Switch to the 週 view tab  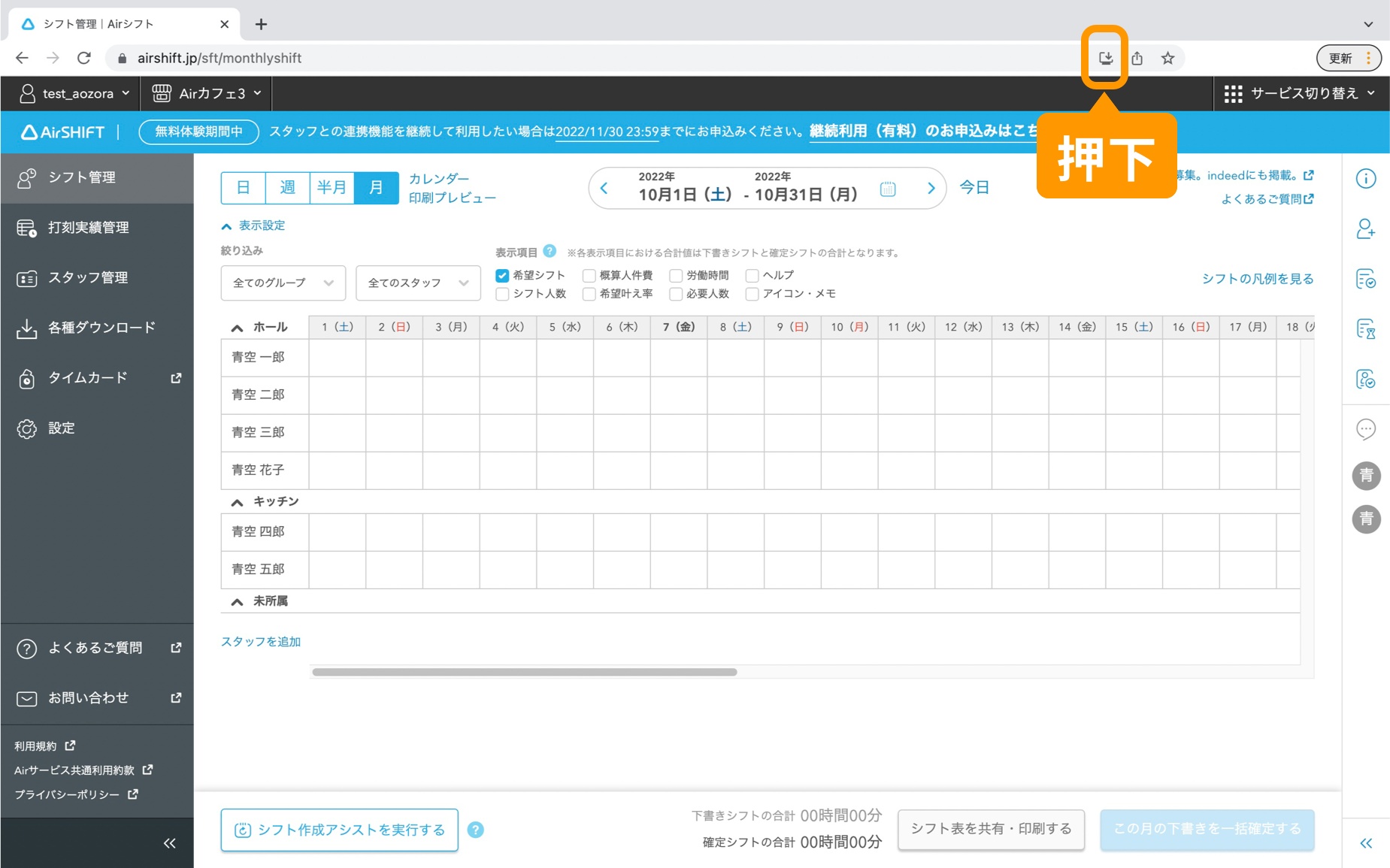(287, 188)
